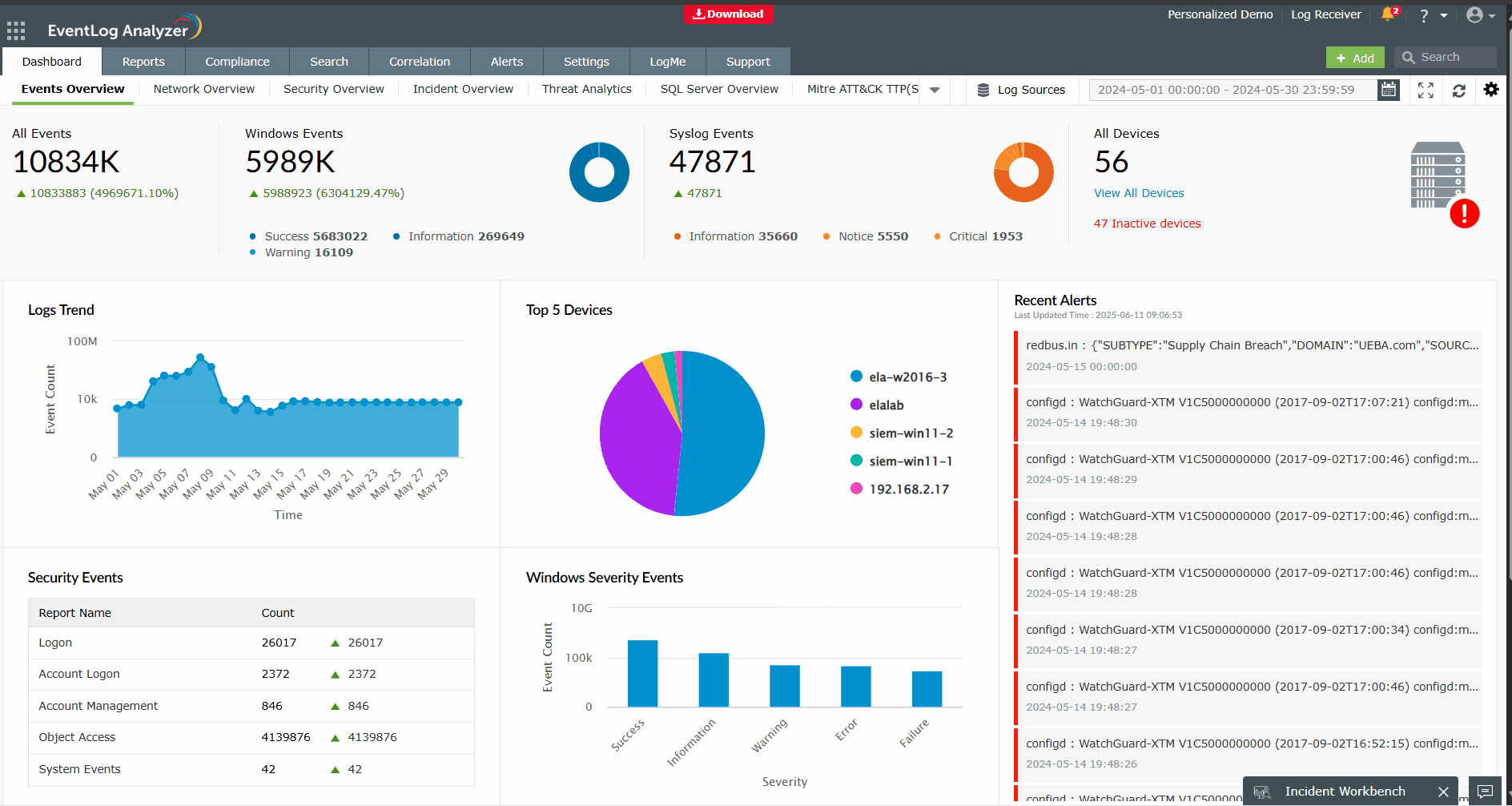The image size is (1512, 806).
Task: Click Object Access count 4139876
Action: point(286,737)
